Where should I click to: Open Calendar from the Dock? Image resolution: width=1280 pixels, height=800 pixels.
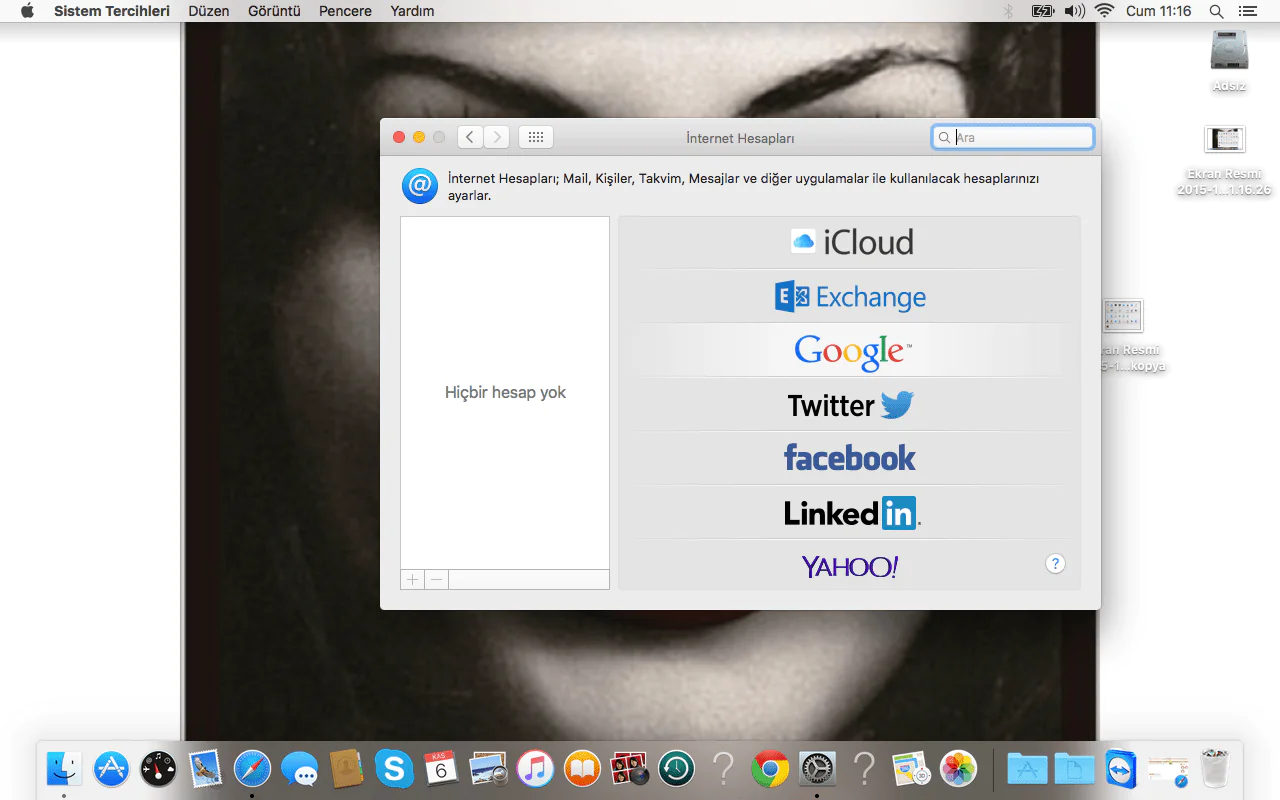(x=440, y=768)
